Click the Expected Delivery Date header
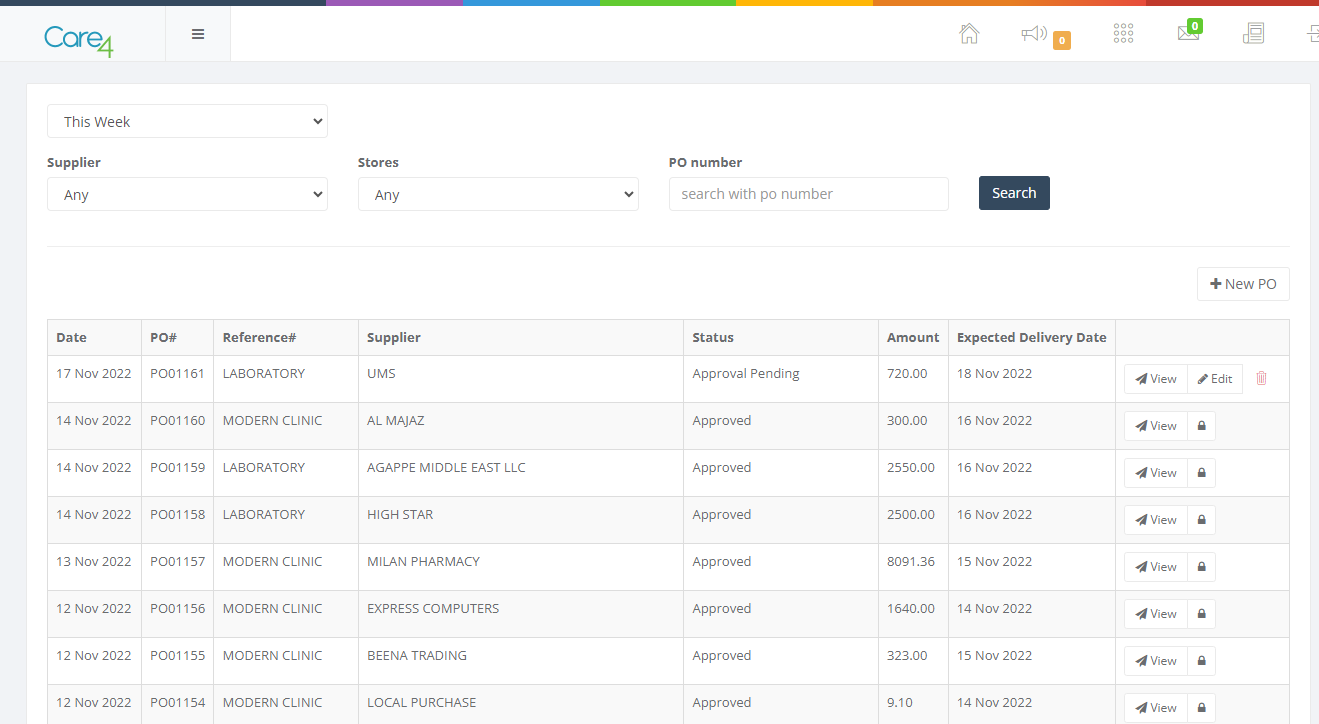This screenshot has height=724, width=1319. click(x=1032, y=338)
